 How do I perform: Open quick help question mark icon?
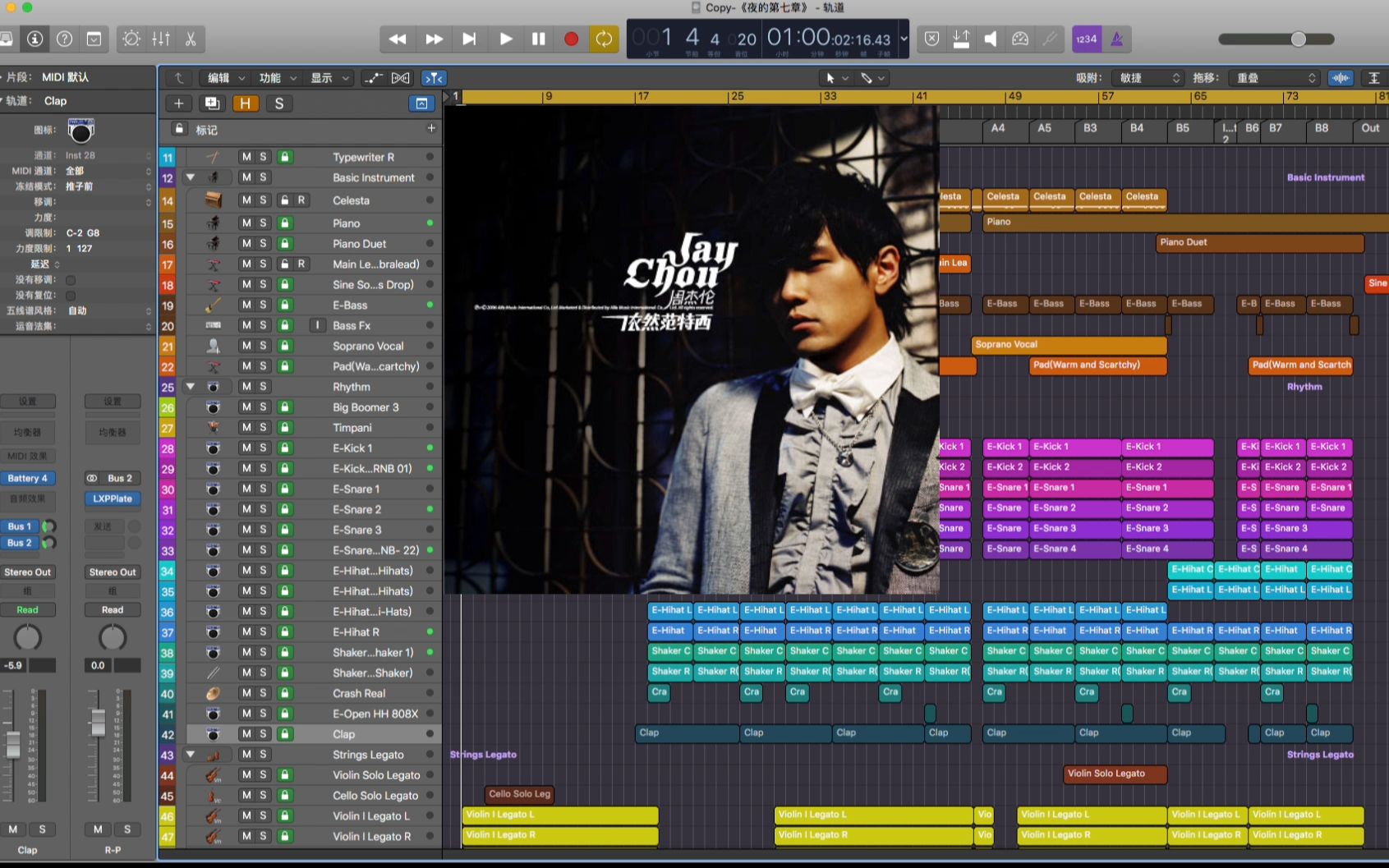[x=64, y=39]
